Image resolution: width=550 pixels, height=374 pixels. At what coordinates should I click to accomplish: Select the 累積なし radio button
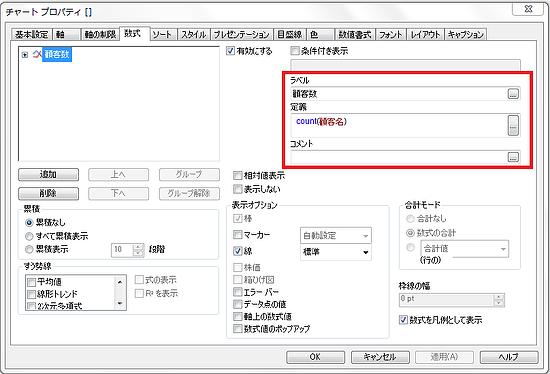[x=29, y=223]
